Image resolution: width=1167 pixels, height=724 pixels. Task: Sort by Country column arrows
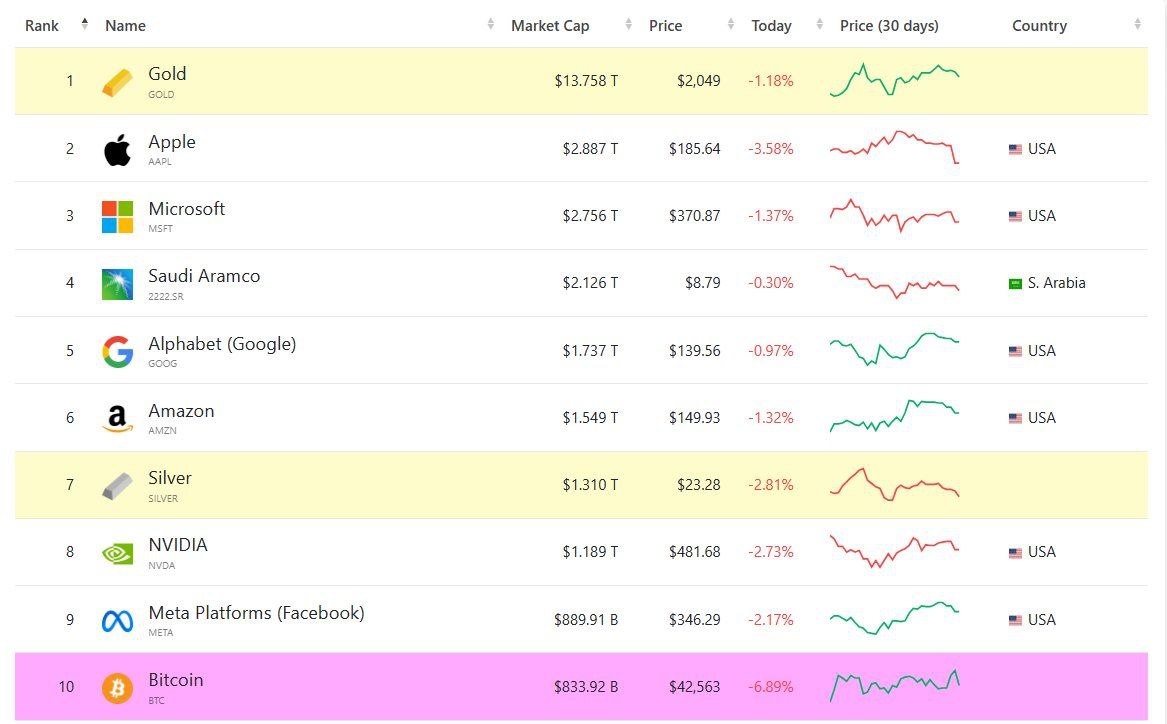point(1138,25)
